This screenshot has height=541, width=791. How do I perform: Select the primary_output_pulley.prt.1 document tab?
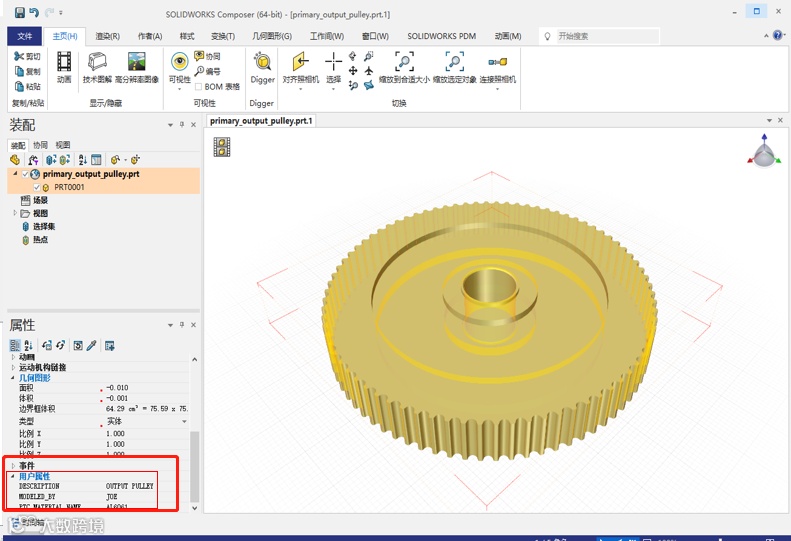[x=261, y=121]
